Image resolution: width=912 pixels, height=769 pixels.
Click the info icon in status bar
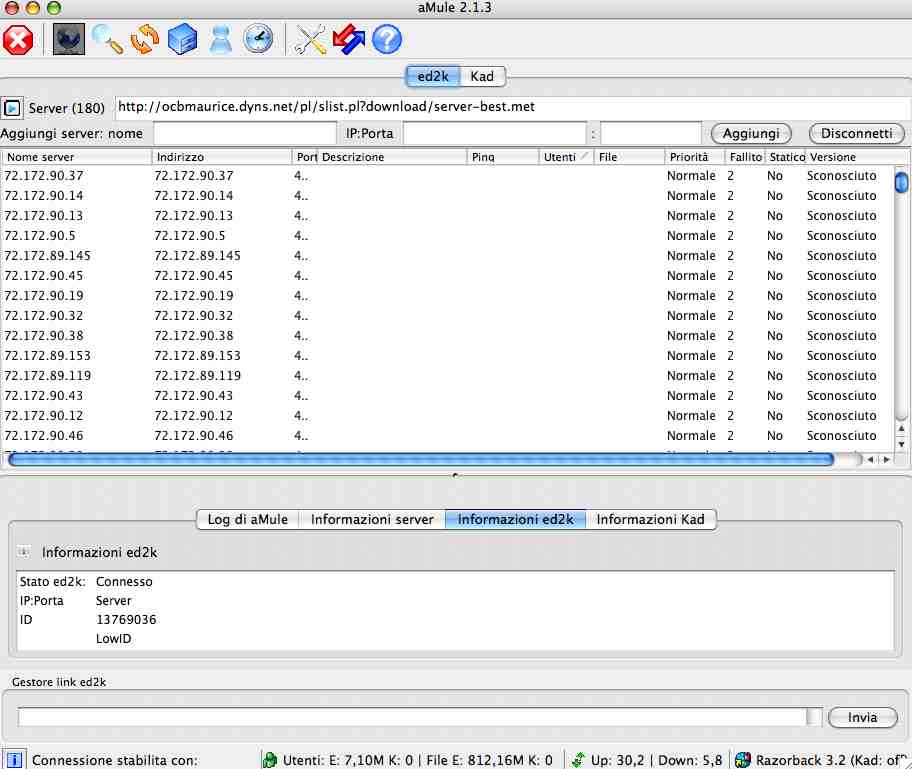[14, 760]
